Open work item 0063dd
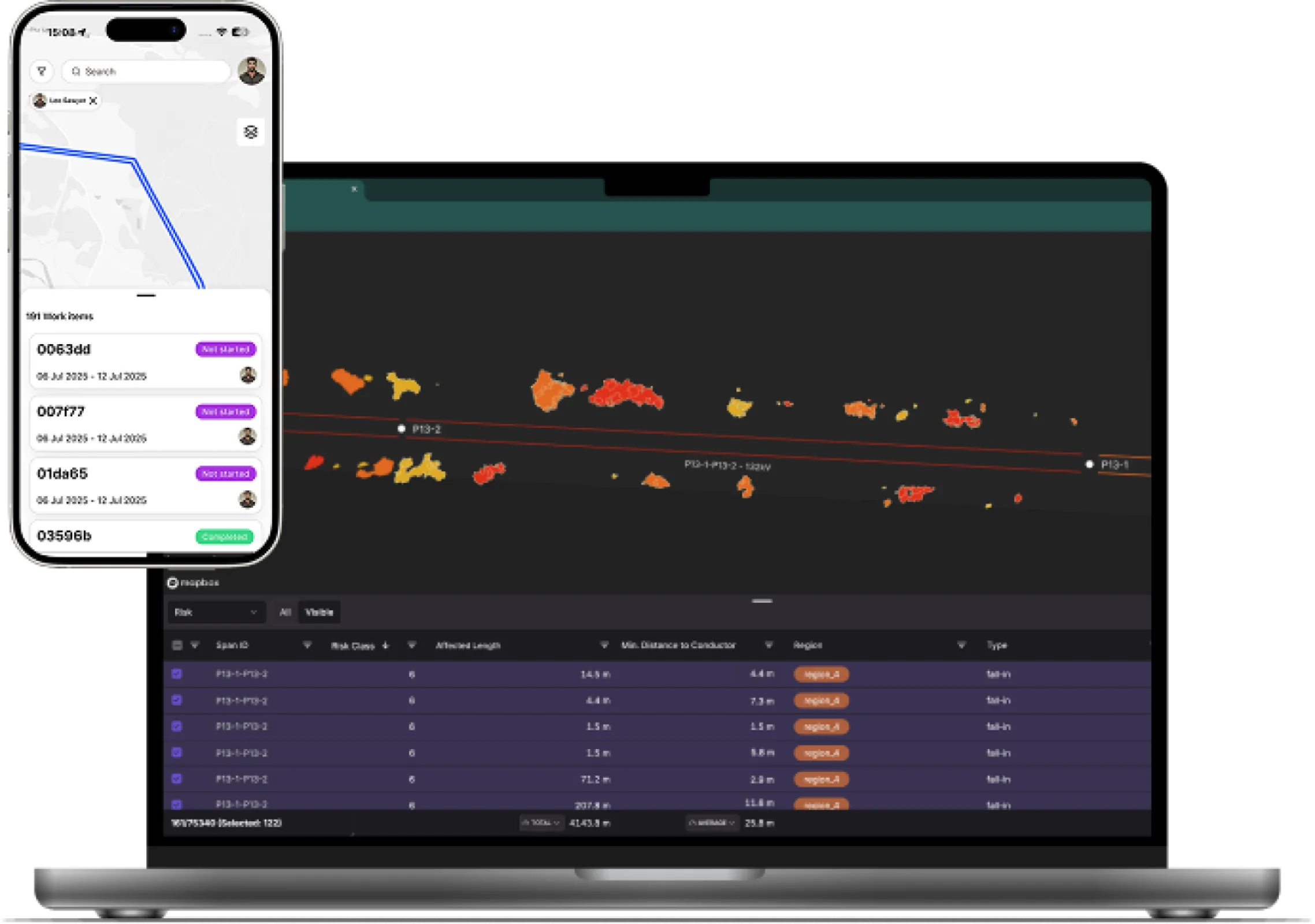 click(146, 362)
